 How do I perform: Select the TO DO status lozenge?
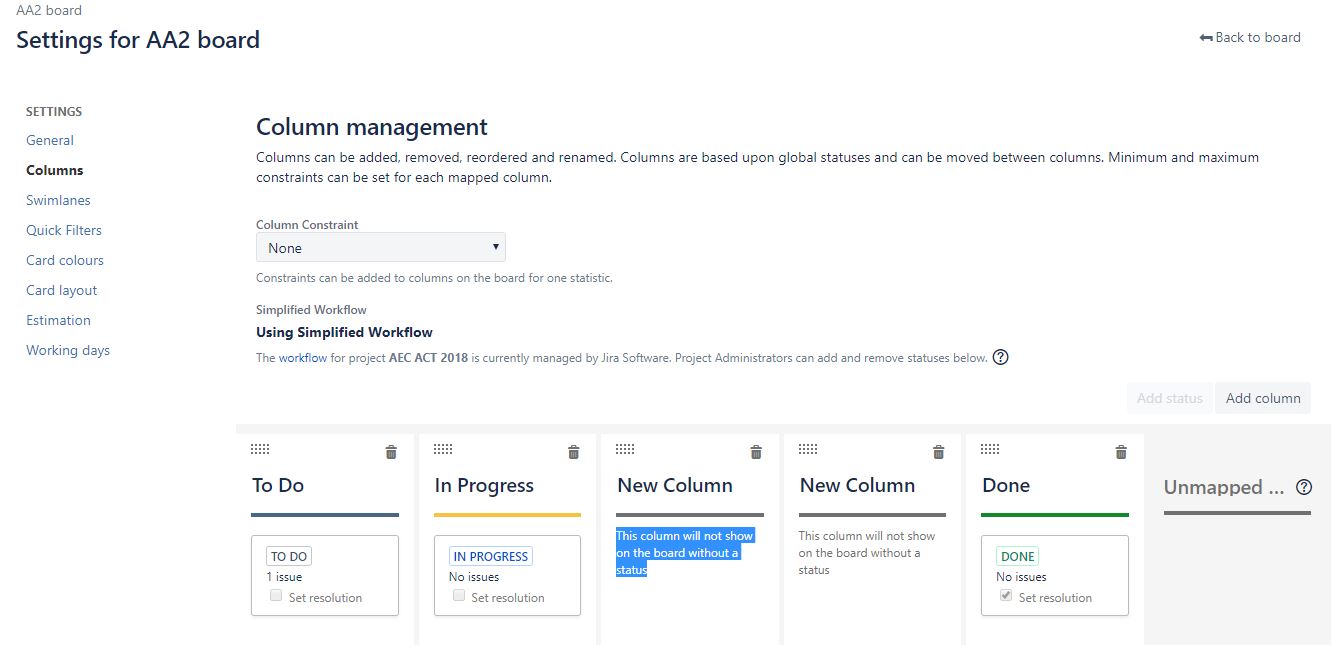(x=289, y=557)
